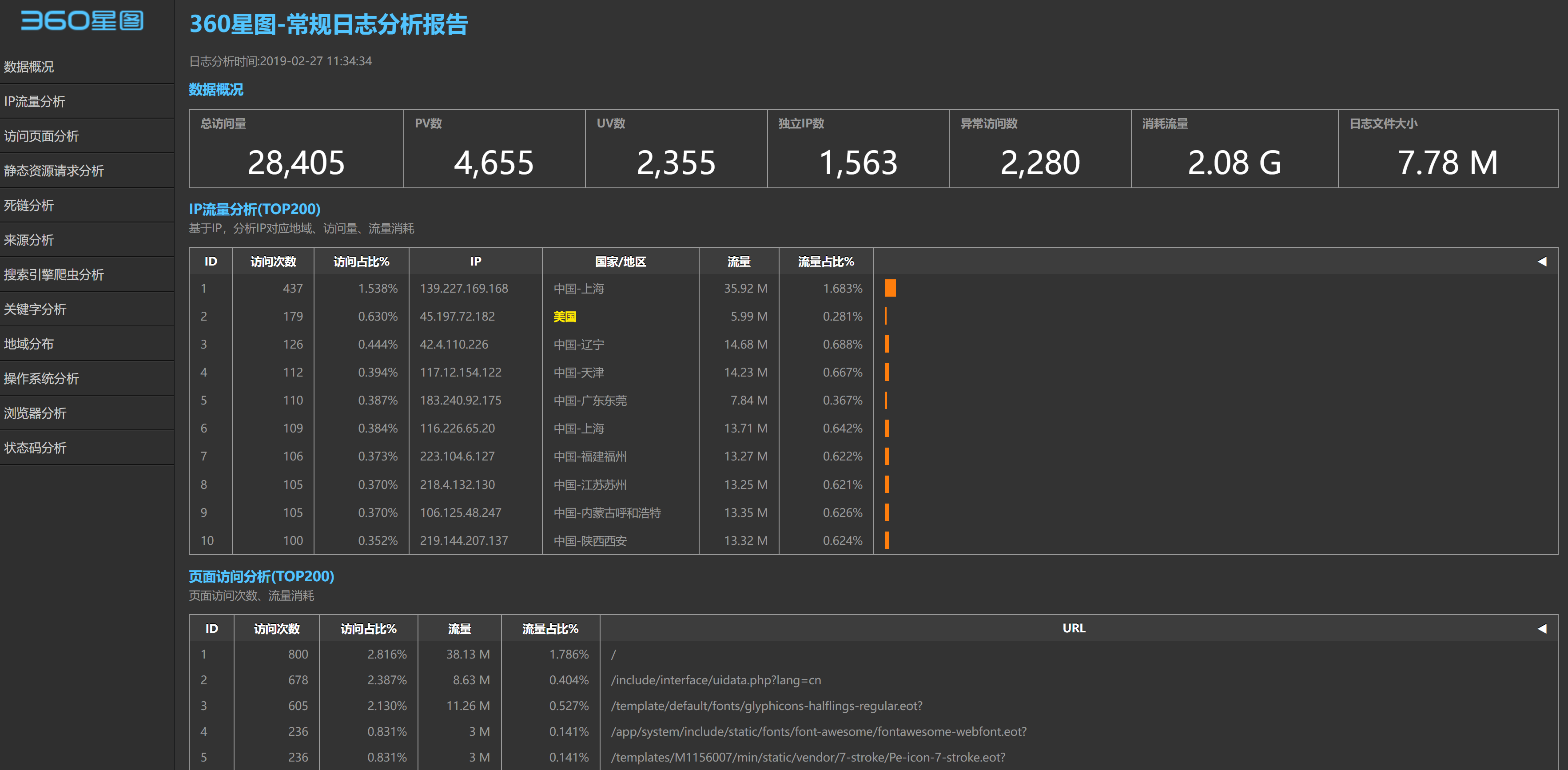The width and height of the screenshot is (1568, 770).
Task: Click the log analysis time 2019-02-27 11:34:34
Action: coord(316,61)
